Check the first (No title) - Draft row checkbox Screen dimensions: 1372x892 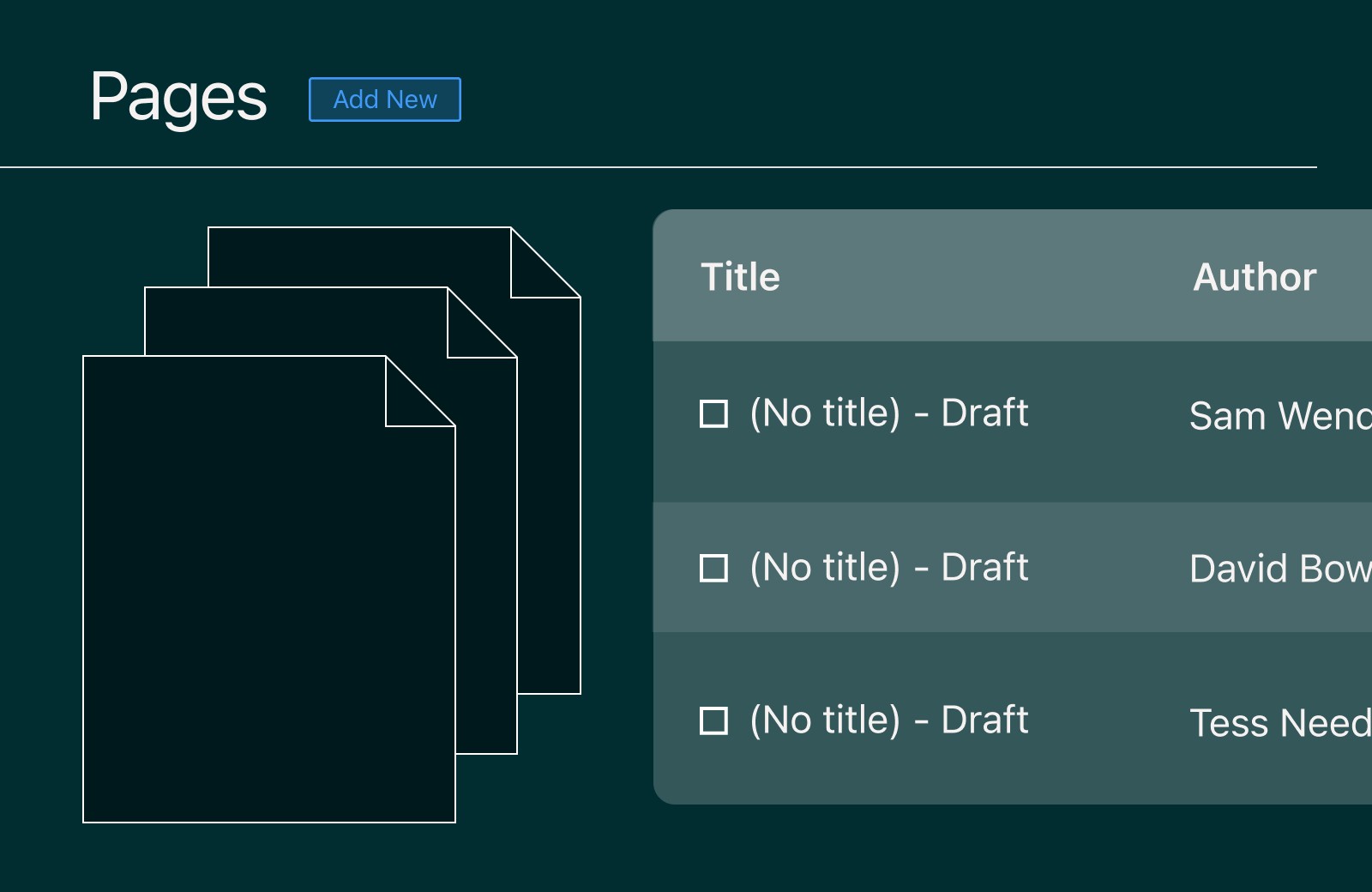pyautogui.click(x=713, y=413)
